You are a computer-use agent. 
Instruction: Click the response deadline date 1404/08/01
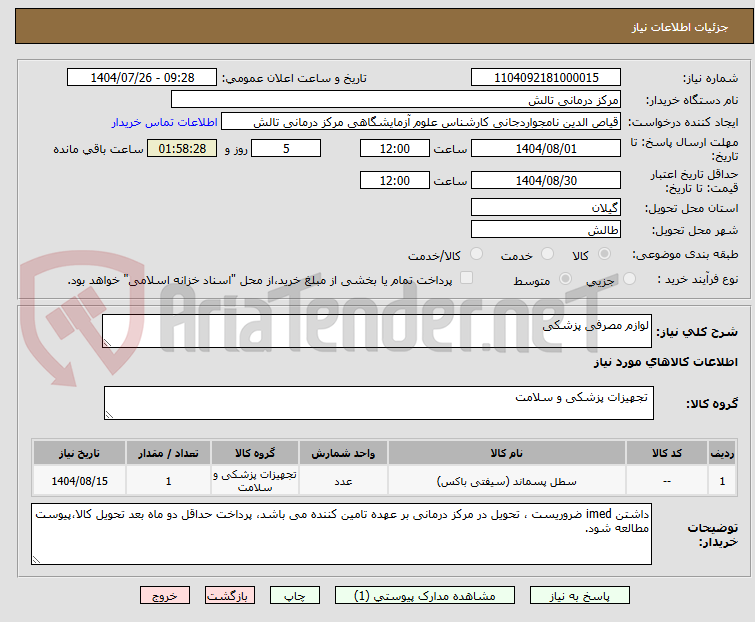tap(546, 148)
